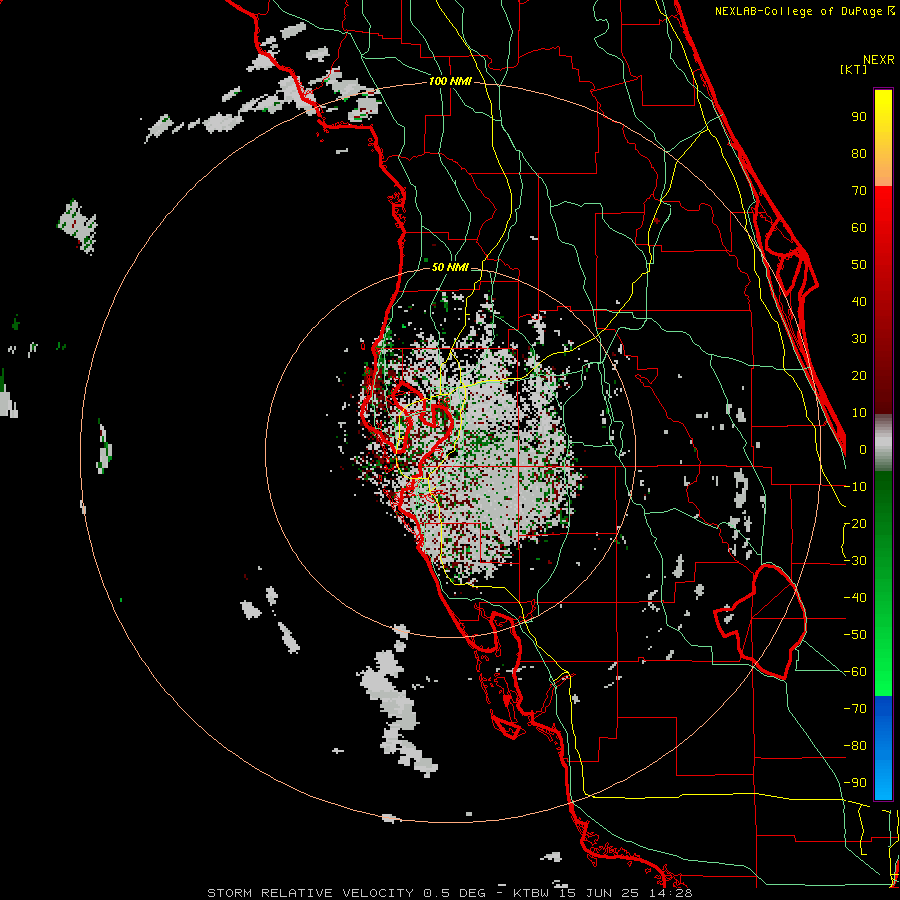Viewport: 900px width, 900px height.
Task: Click the -40 value on the velocity scale
Action: [855, 598]
